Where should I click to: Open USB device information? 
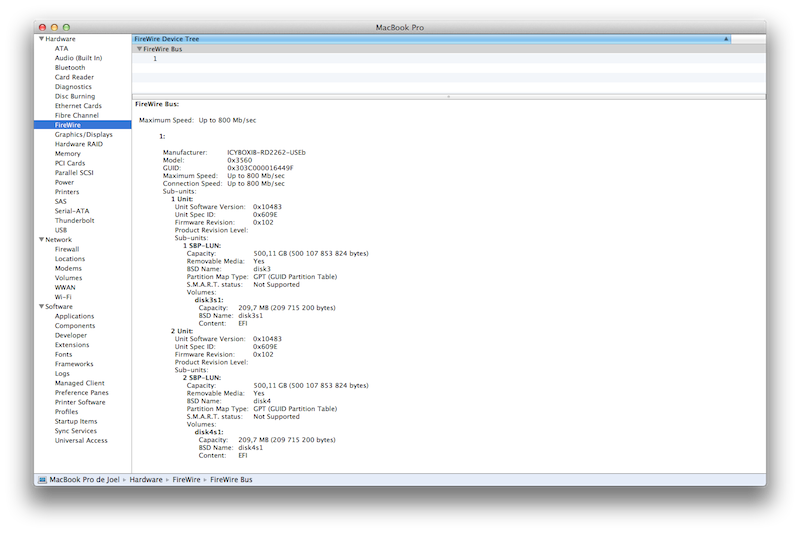coord(61,230)
